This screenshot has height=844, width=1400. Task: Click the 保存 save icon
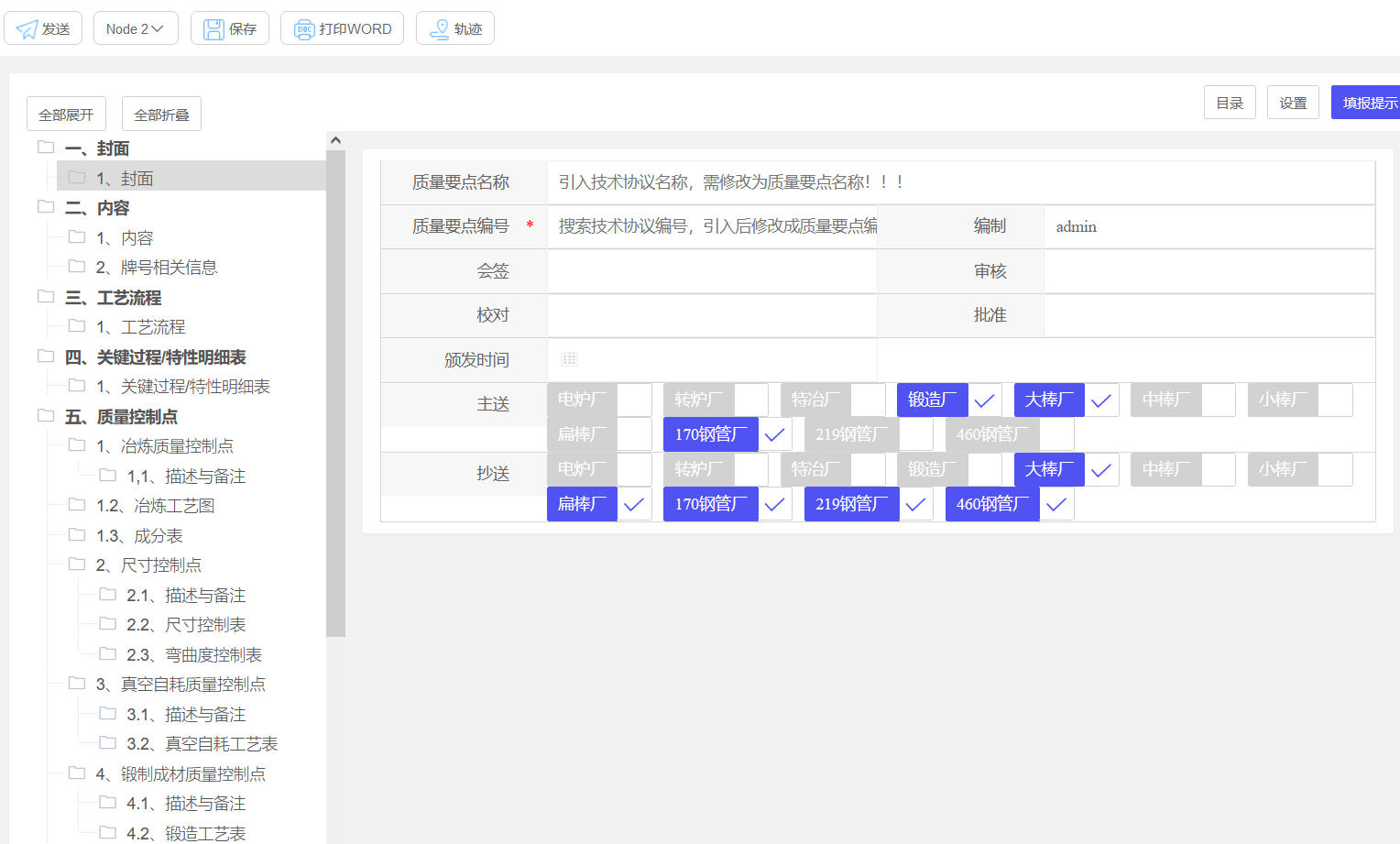pos(213,27)
